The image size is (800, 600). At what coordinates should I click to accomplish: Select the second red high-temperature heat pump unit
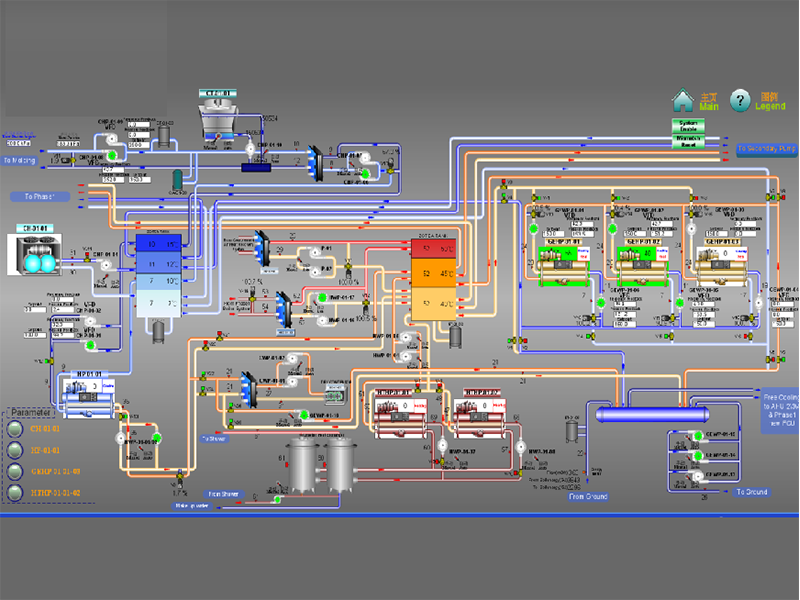click(480, 417)
